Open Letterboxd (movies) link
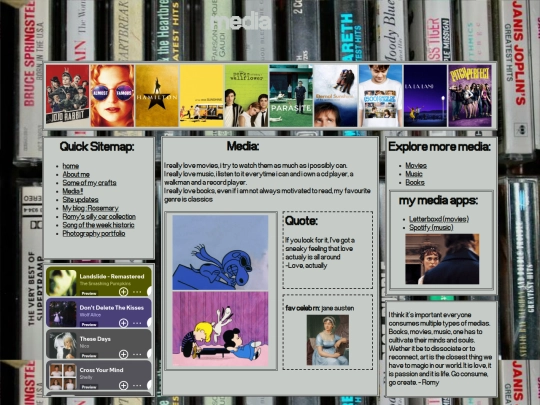 [439, 219]
